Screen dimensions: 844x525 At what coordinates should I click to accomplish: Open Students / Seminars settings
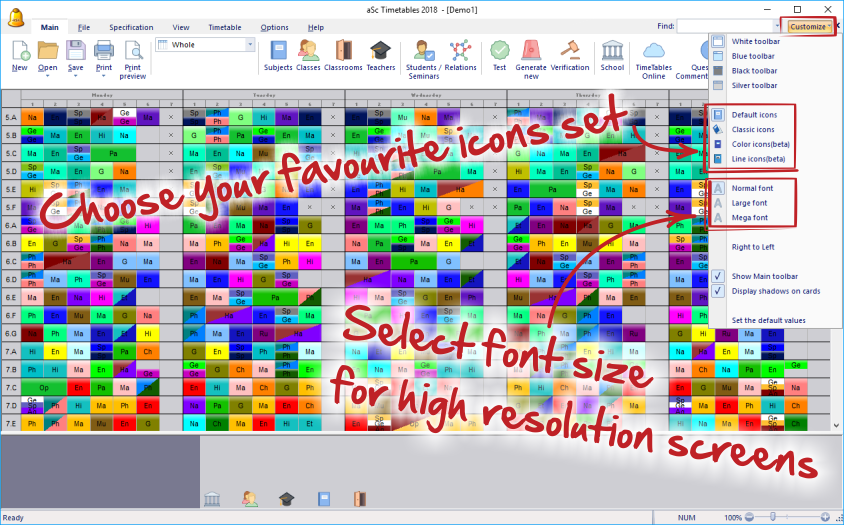point(425,55)
